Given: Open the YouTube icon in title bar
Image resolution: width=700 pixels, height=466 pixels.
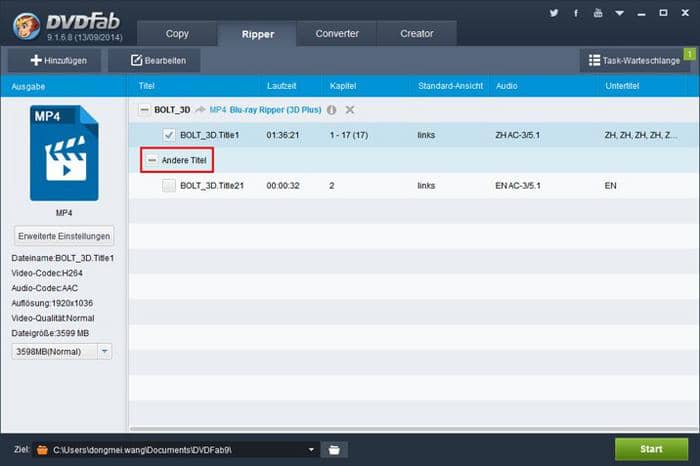Looking at the screenshot, I should click(x=598, y=13).
